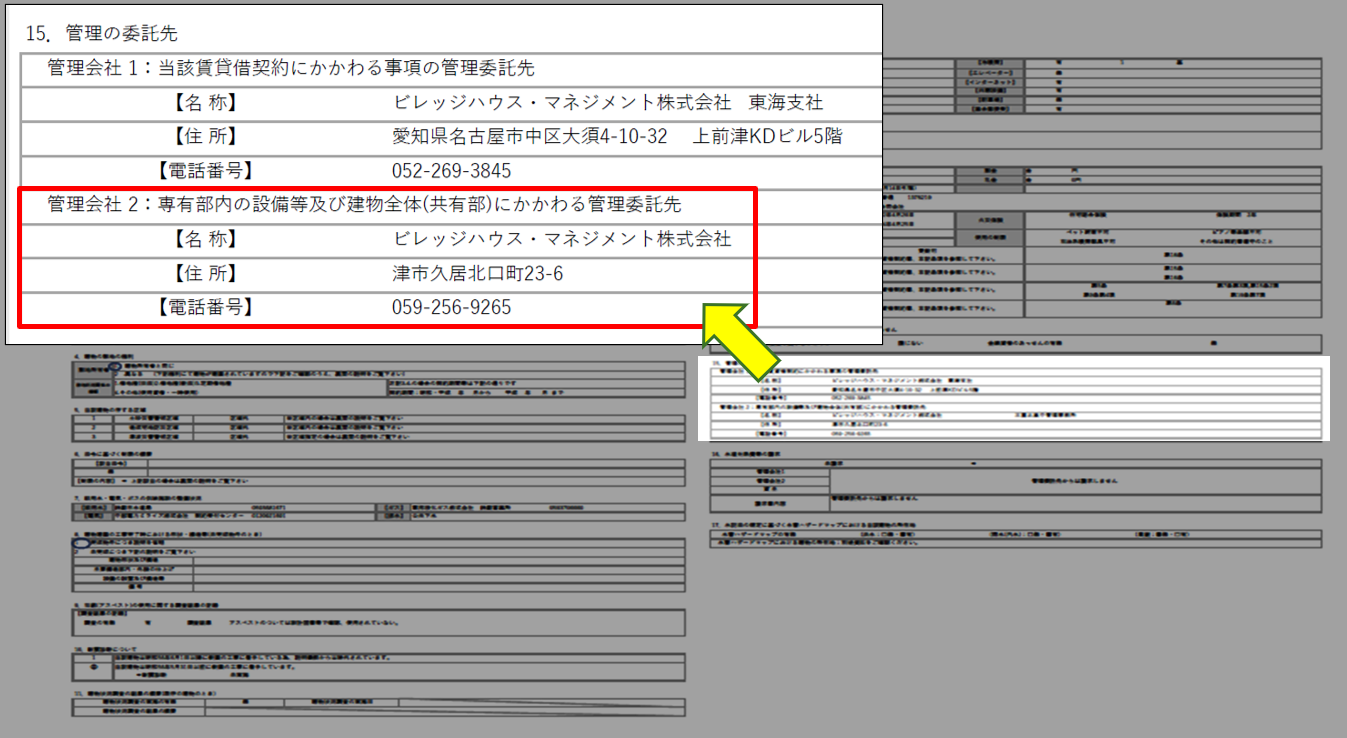1347x738 pixels.
Task: Click the blue circled option in section 4
Action: point(116,368)
